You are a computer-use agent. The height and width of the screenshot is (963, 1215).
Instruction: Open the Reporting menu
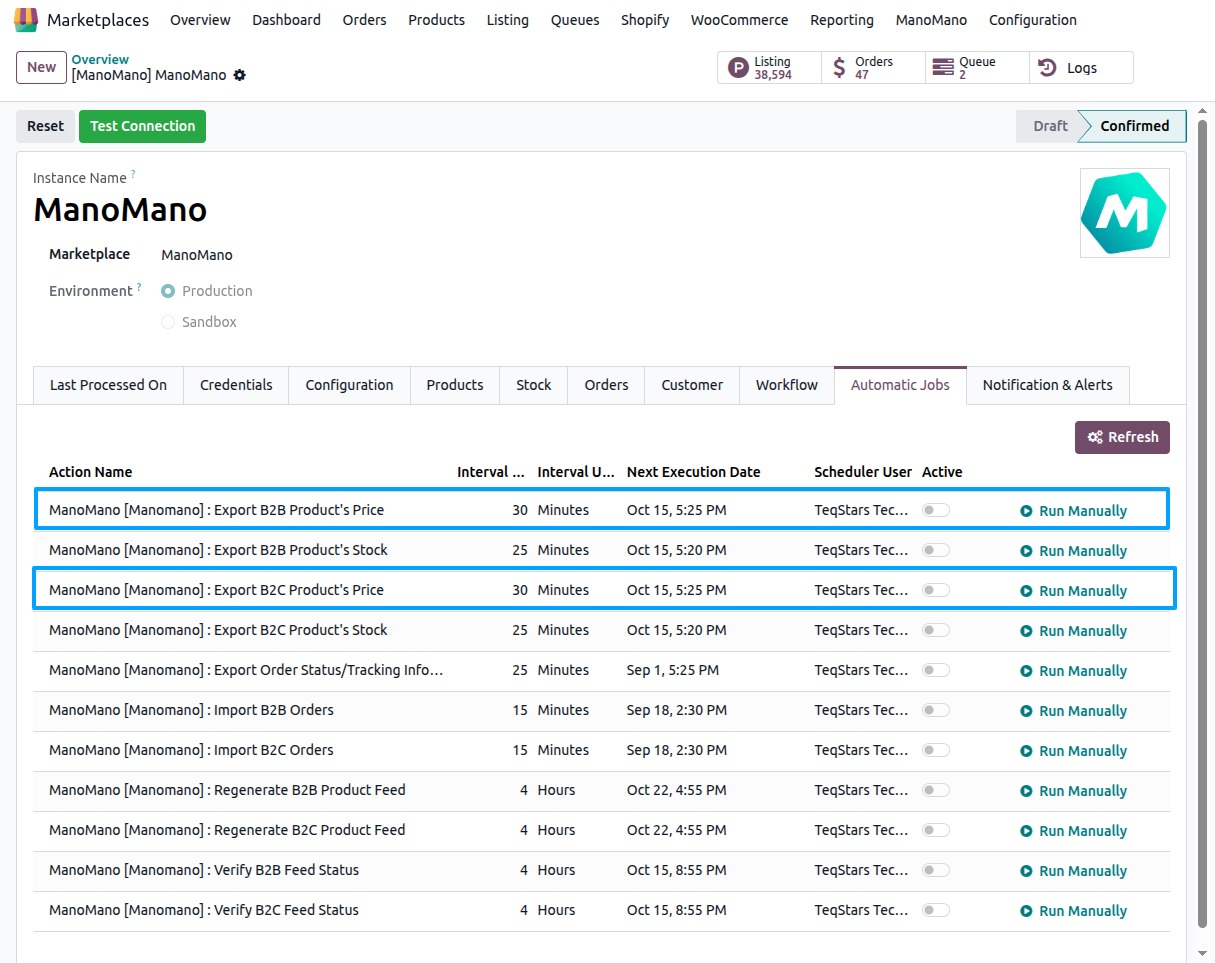tap(842, 20)
